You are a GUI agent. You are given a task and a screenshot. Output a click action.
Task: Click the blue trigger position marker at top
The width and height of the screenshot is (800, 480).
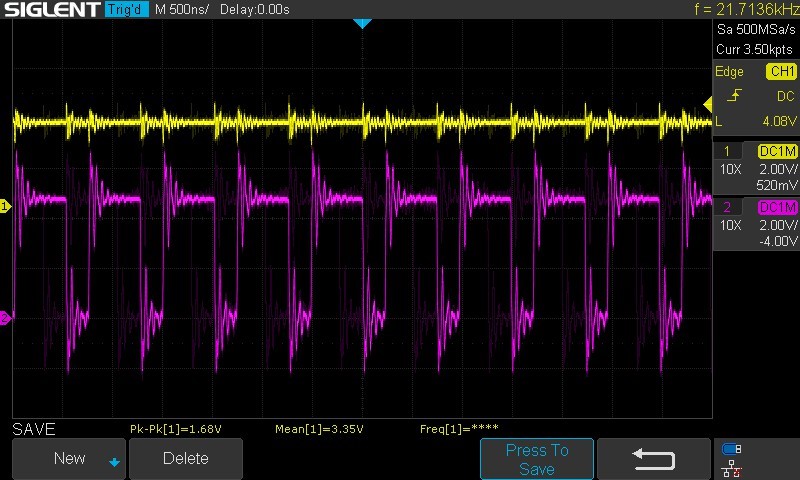click(362, 23)
